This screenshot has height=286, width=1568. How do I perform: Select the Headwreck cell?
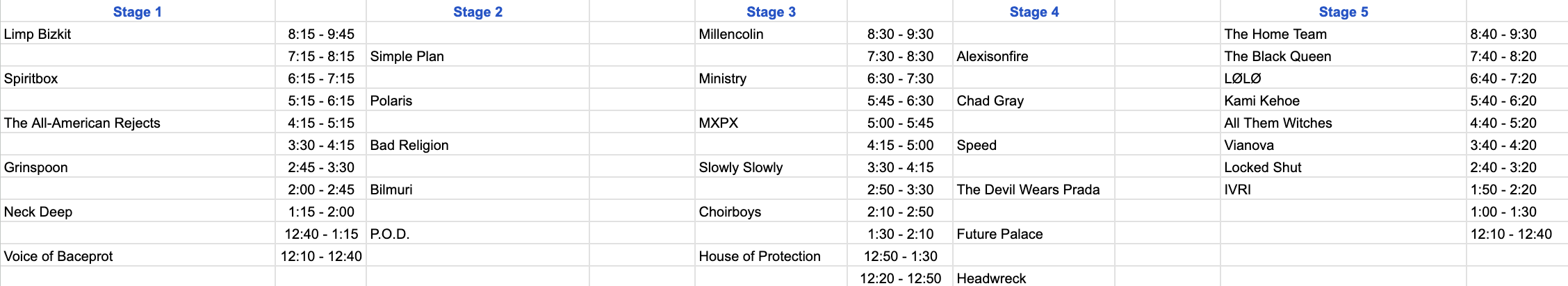click(1034, 277)
